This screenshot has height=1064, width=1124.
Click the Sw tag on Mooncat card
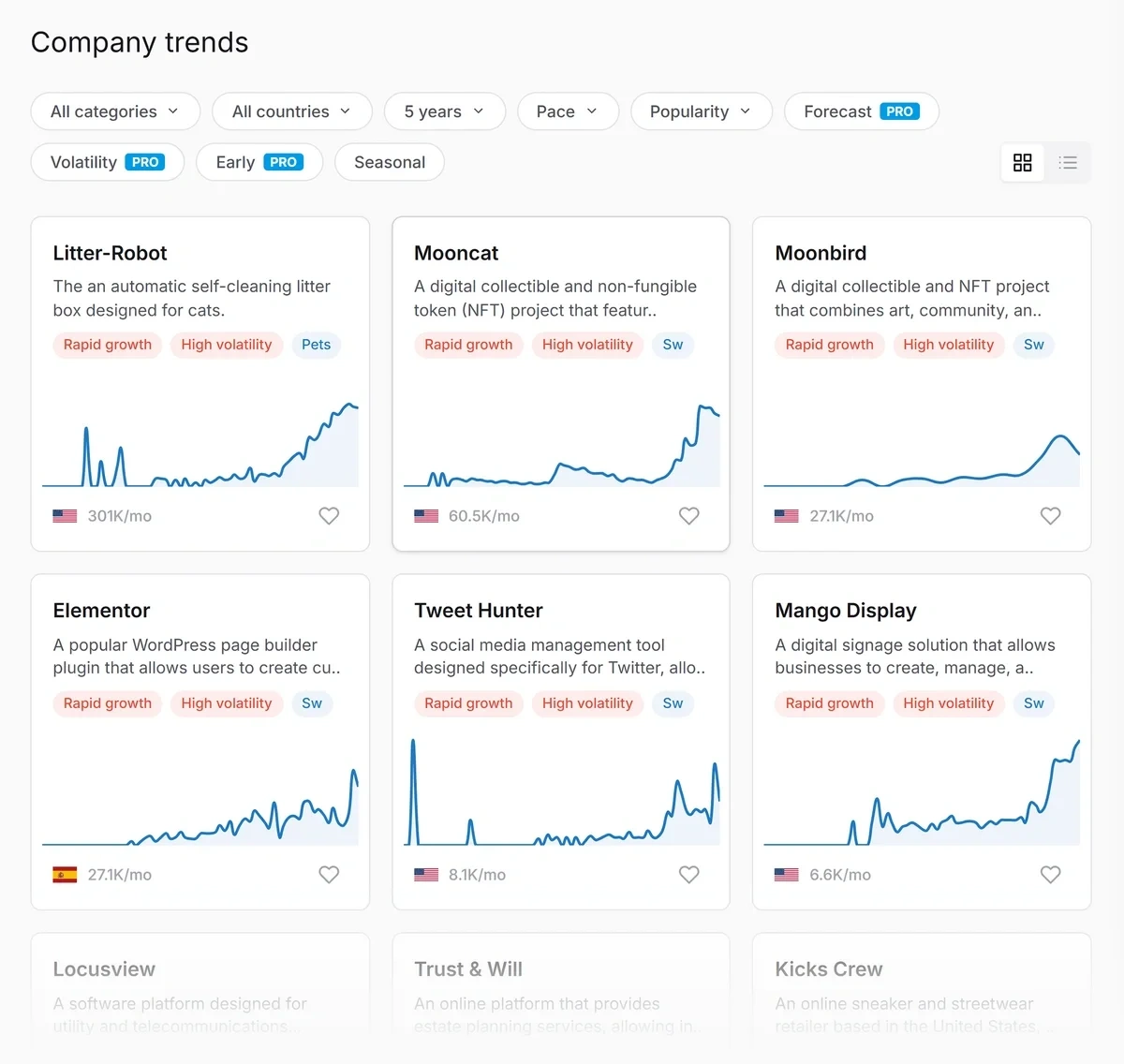click(x=673, y=345)
